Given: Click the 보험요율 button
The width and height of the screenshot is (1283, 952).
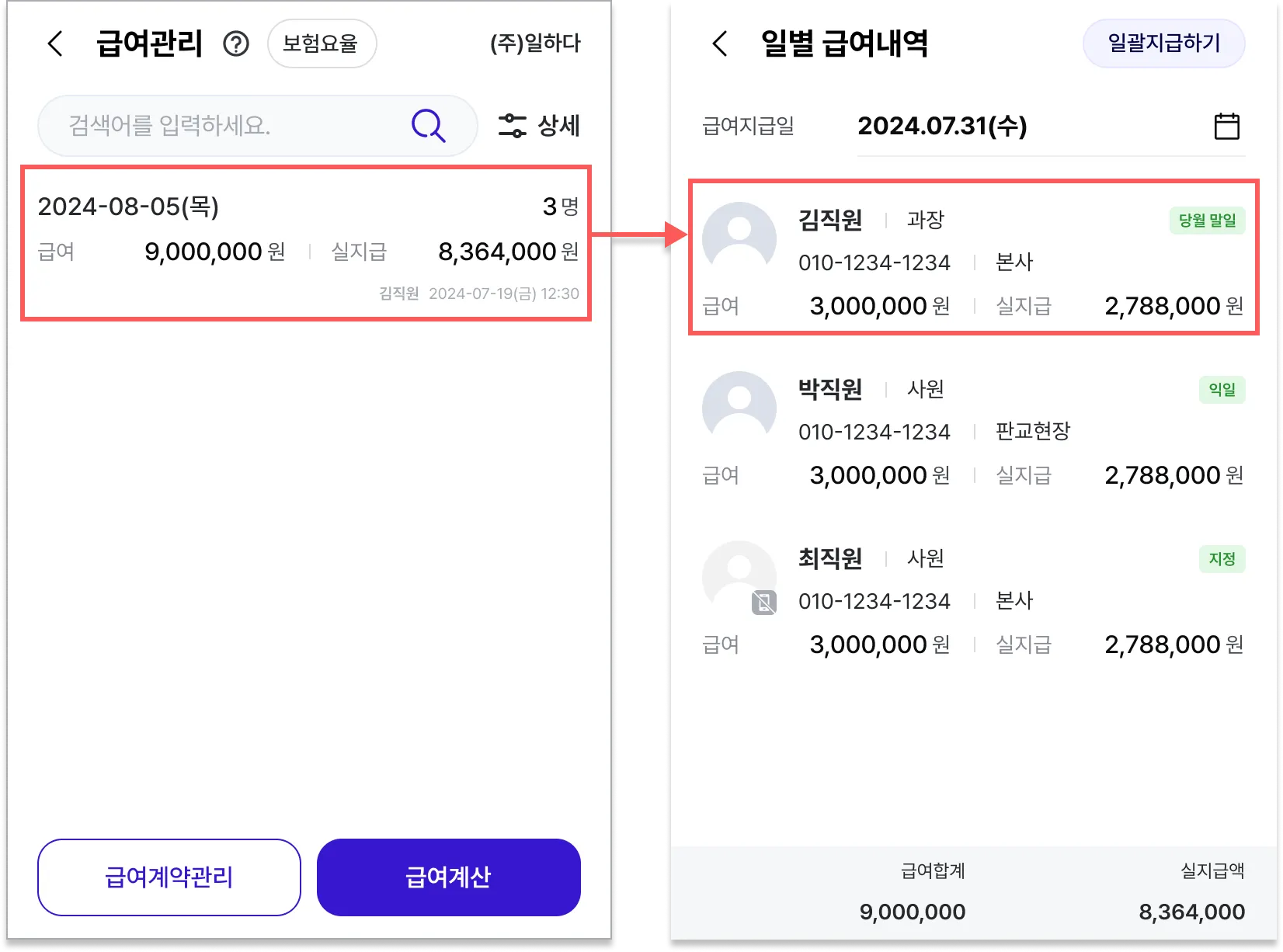Looking at the screenshot, I should 322,43.
